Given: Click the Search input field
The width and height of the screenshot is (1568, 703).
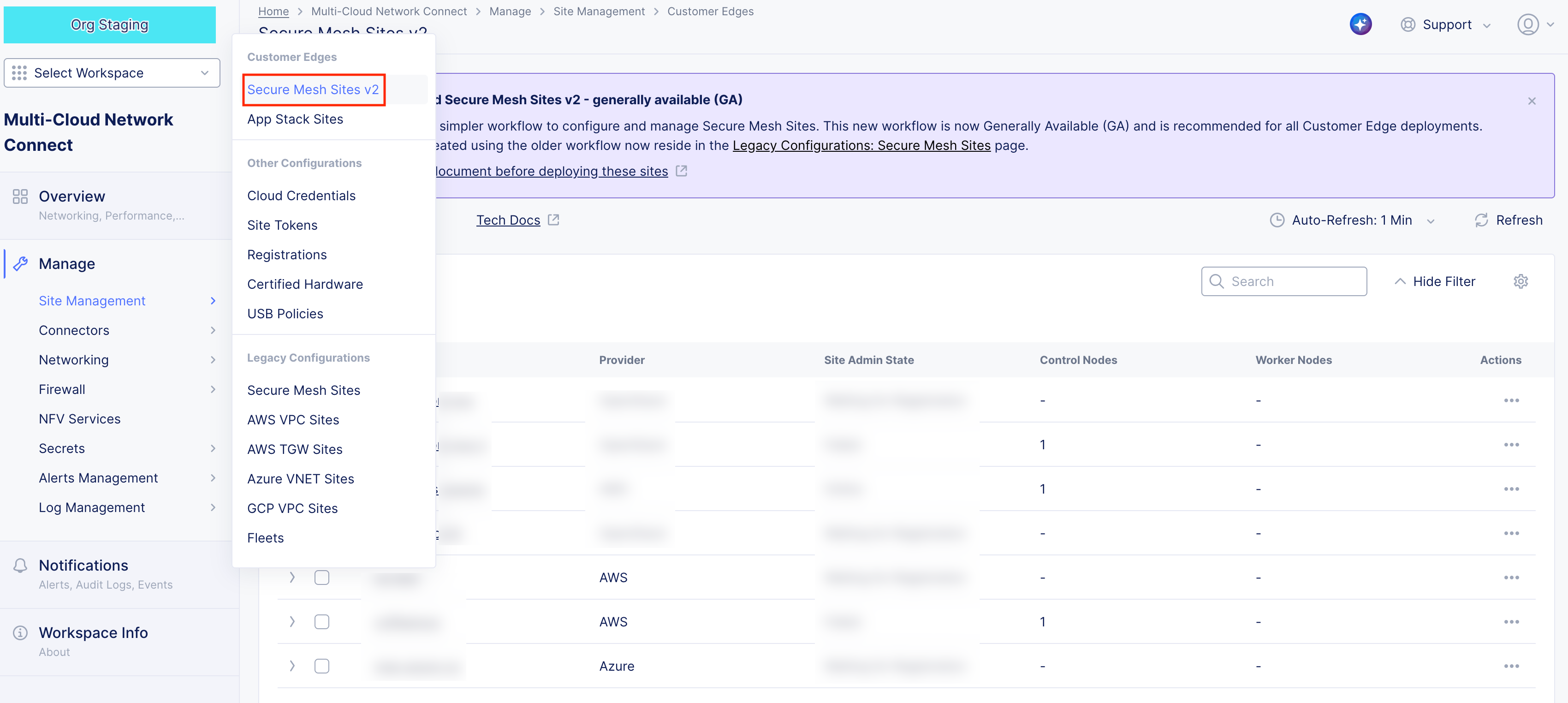Looking at the screenshot, I should [1284, 281].
